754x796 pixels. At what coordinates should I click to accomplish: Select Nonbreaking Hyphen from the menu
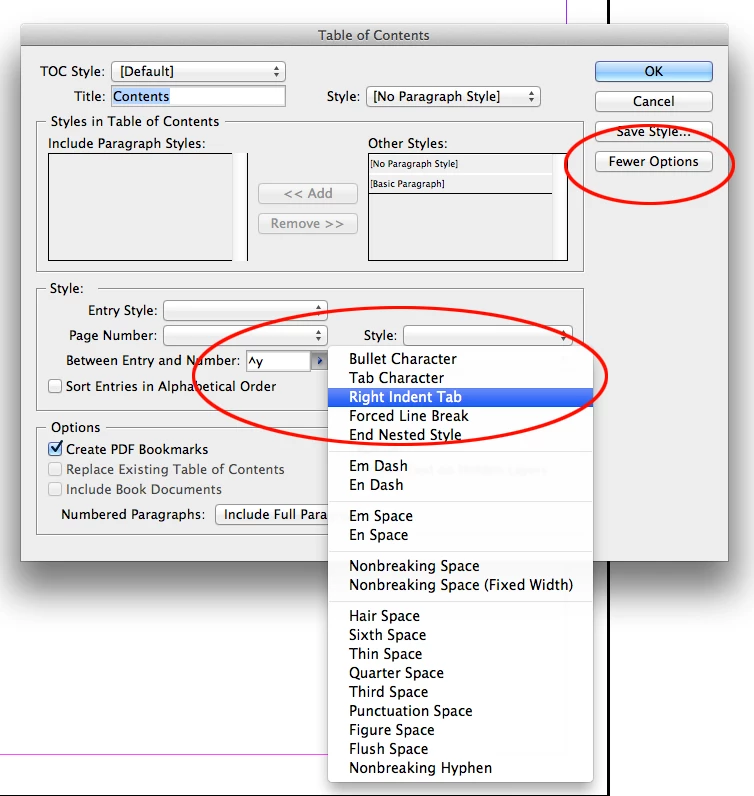(460, 768)
